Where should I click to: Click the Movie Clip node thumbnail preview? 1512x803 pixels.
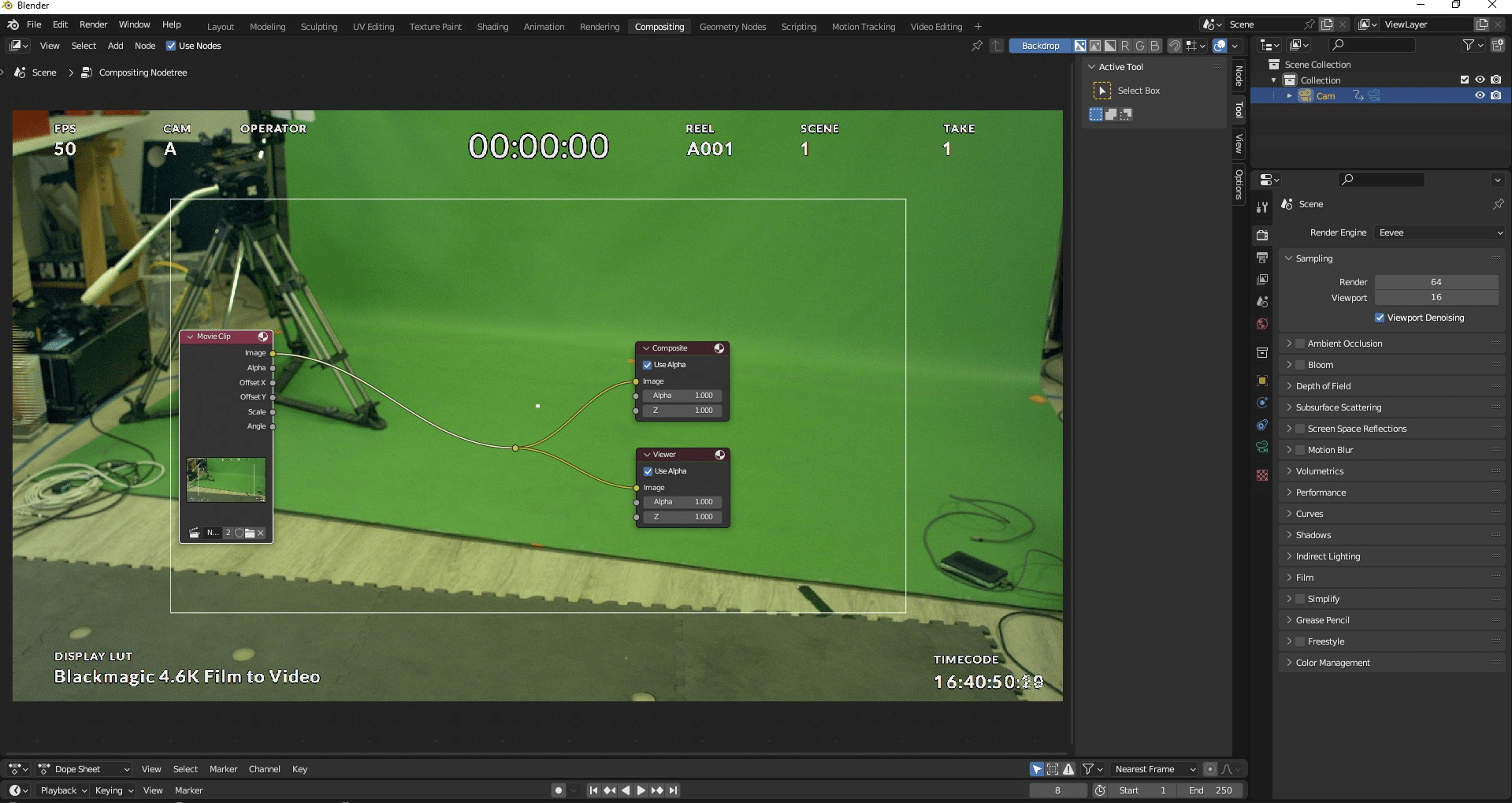click(x=226, y=480)
